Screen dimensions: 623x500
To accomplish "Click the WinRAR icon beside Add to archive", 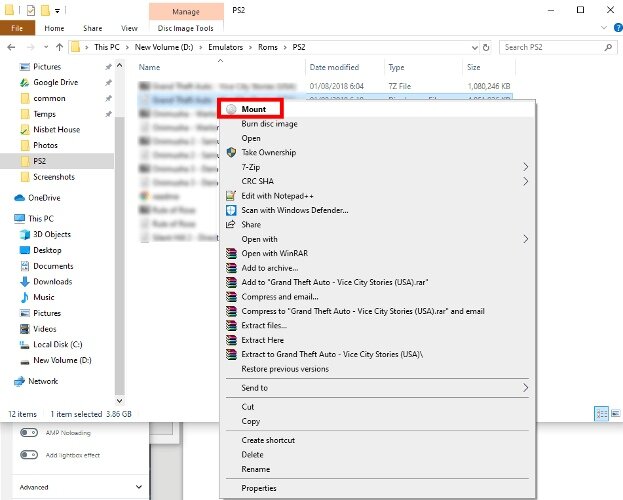I will click(x=231, y=268).
